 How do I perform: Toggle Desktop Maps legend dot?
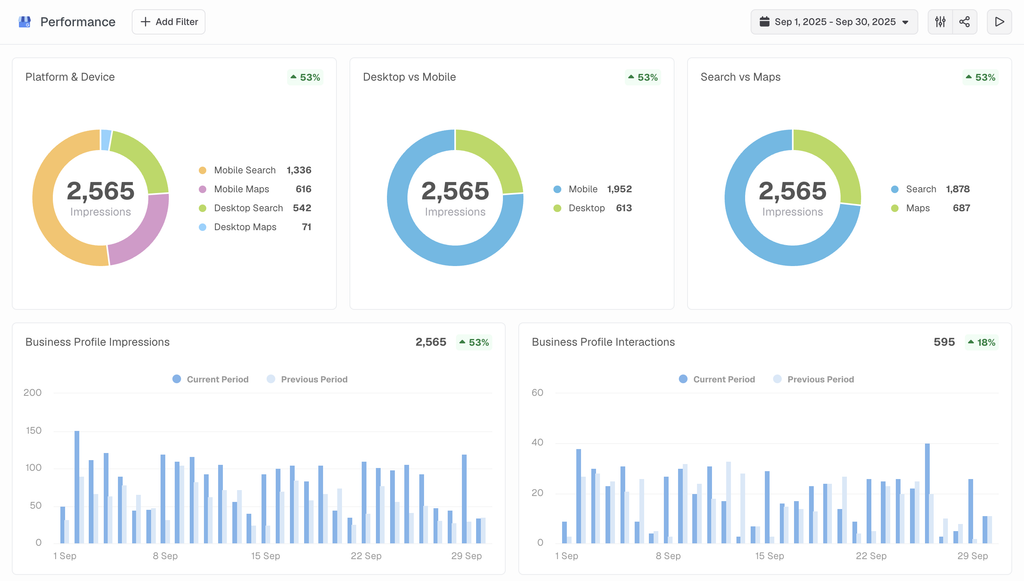pyautogui.click(x=202, y=227)
